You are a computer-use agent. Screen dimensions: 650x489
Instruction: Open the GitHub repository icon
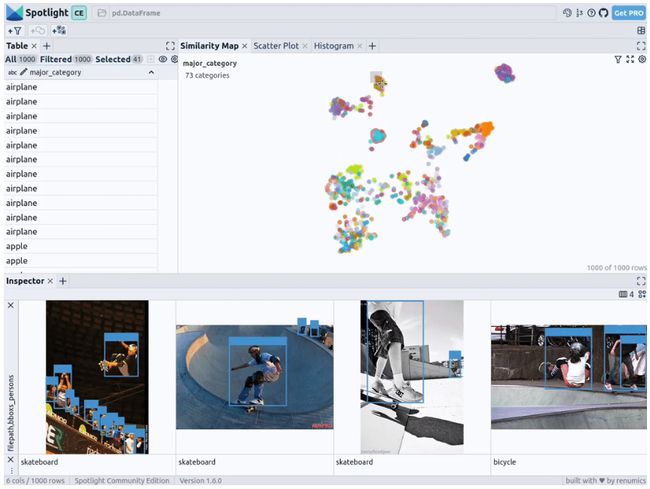point(602,13)
